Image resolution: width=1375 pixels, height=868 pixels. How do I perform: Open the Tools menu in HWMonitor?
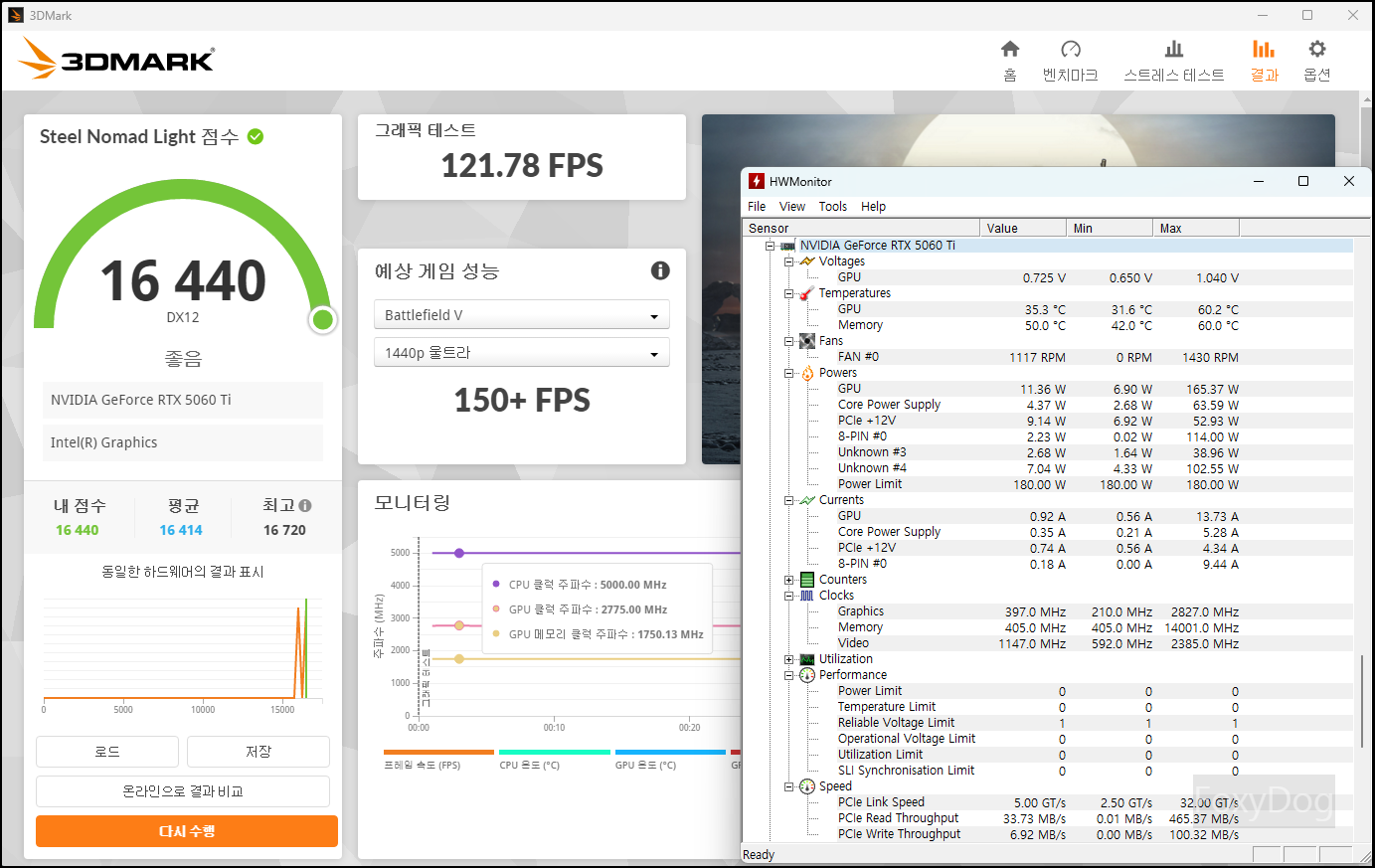click(x=833, y=207)
